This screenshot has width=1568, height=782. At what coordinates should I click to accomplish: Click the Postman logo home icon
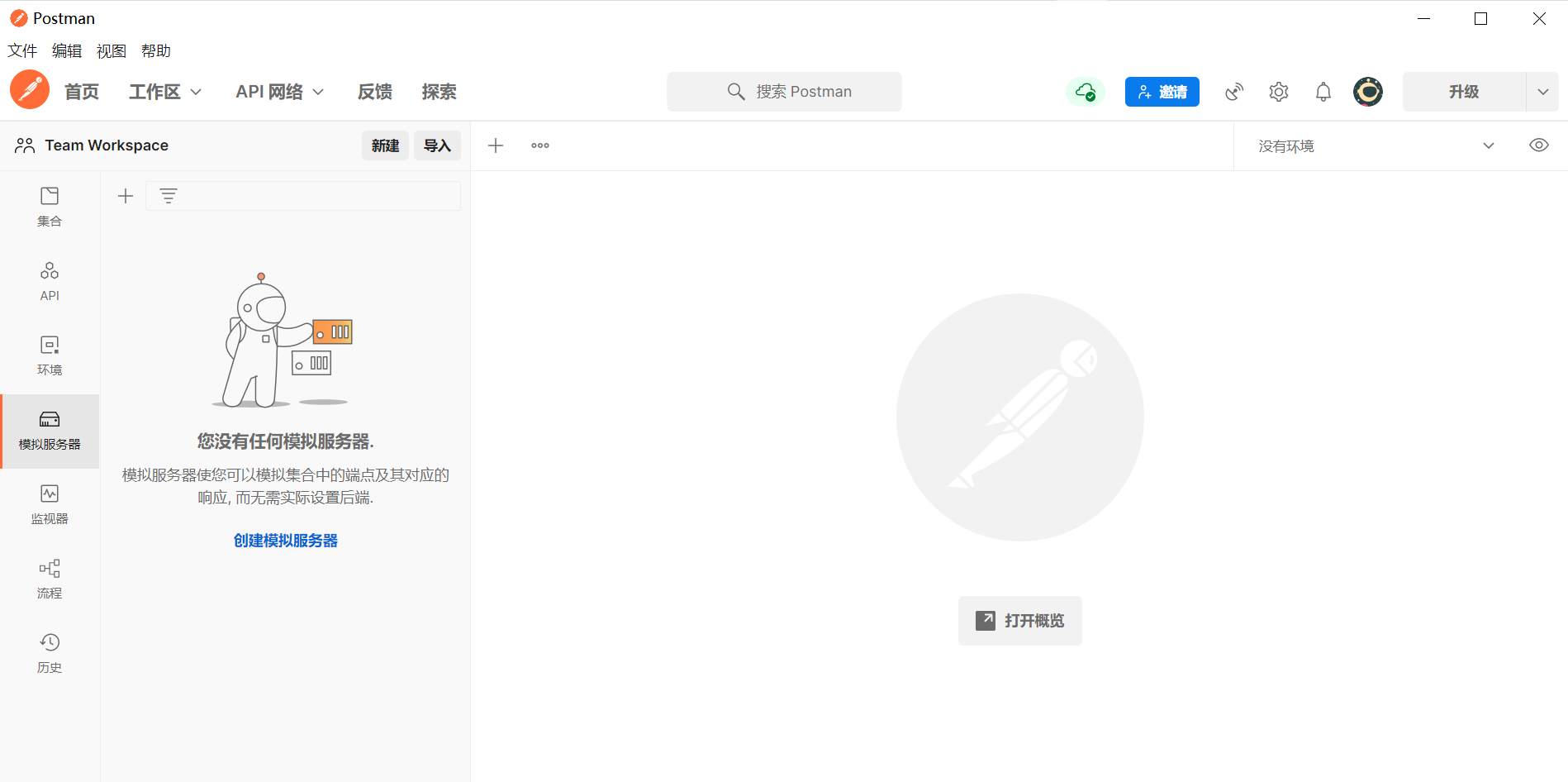30,90
